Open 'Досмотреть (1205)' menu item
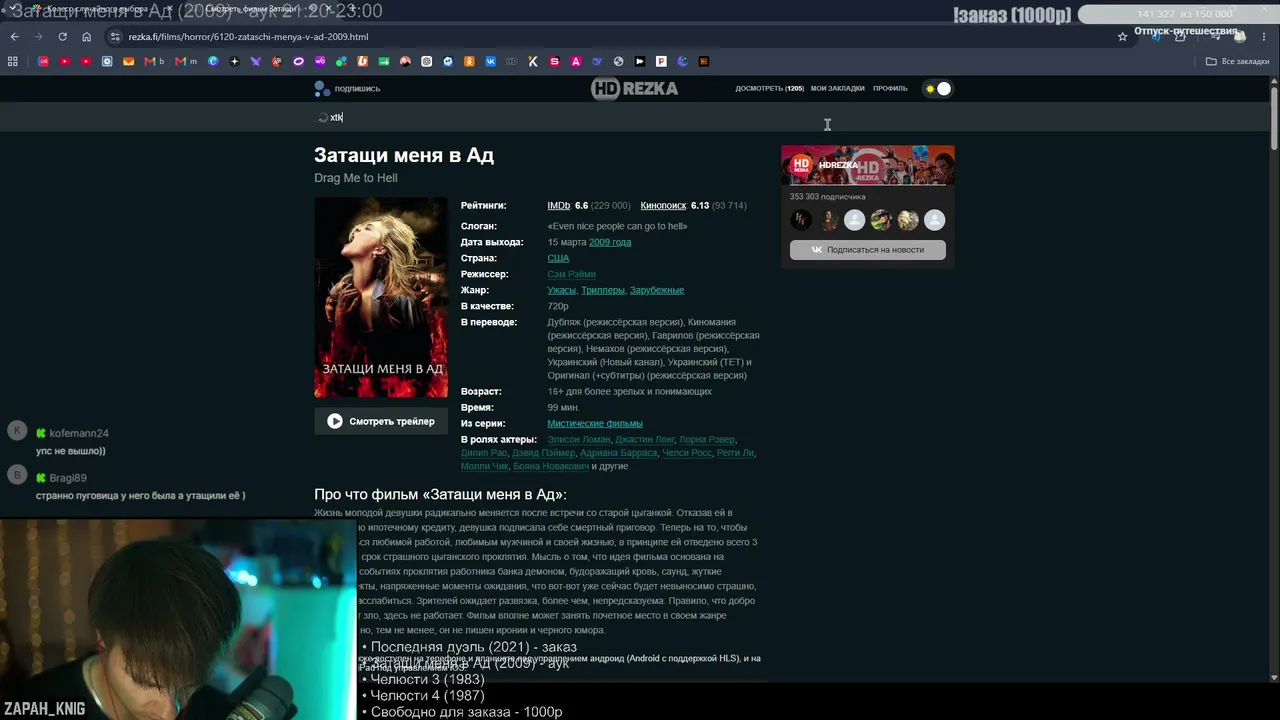 (769, 89)
